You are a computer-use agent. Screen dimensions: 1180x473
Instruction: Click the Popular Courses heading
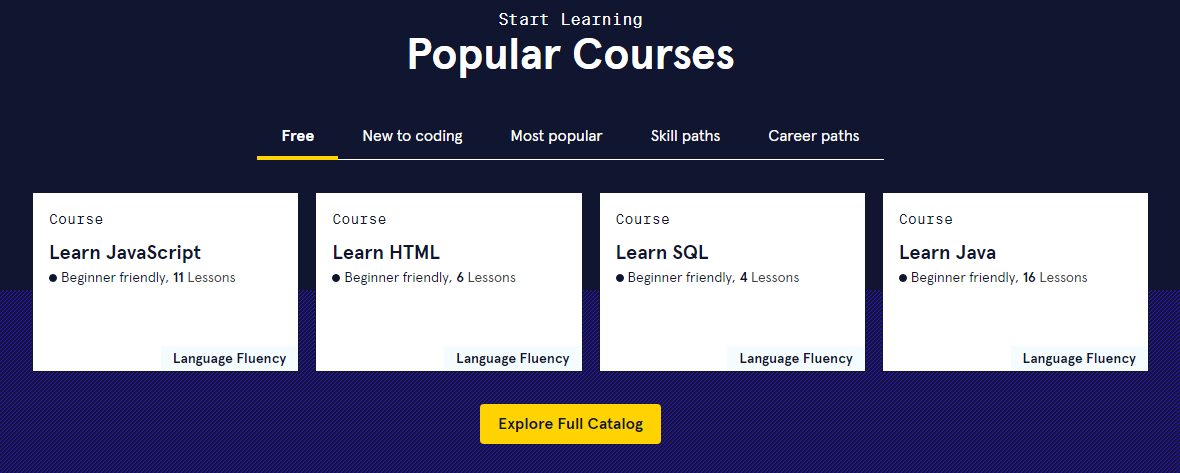point(570,54)
